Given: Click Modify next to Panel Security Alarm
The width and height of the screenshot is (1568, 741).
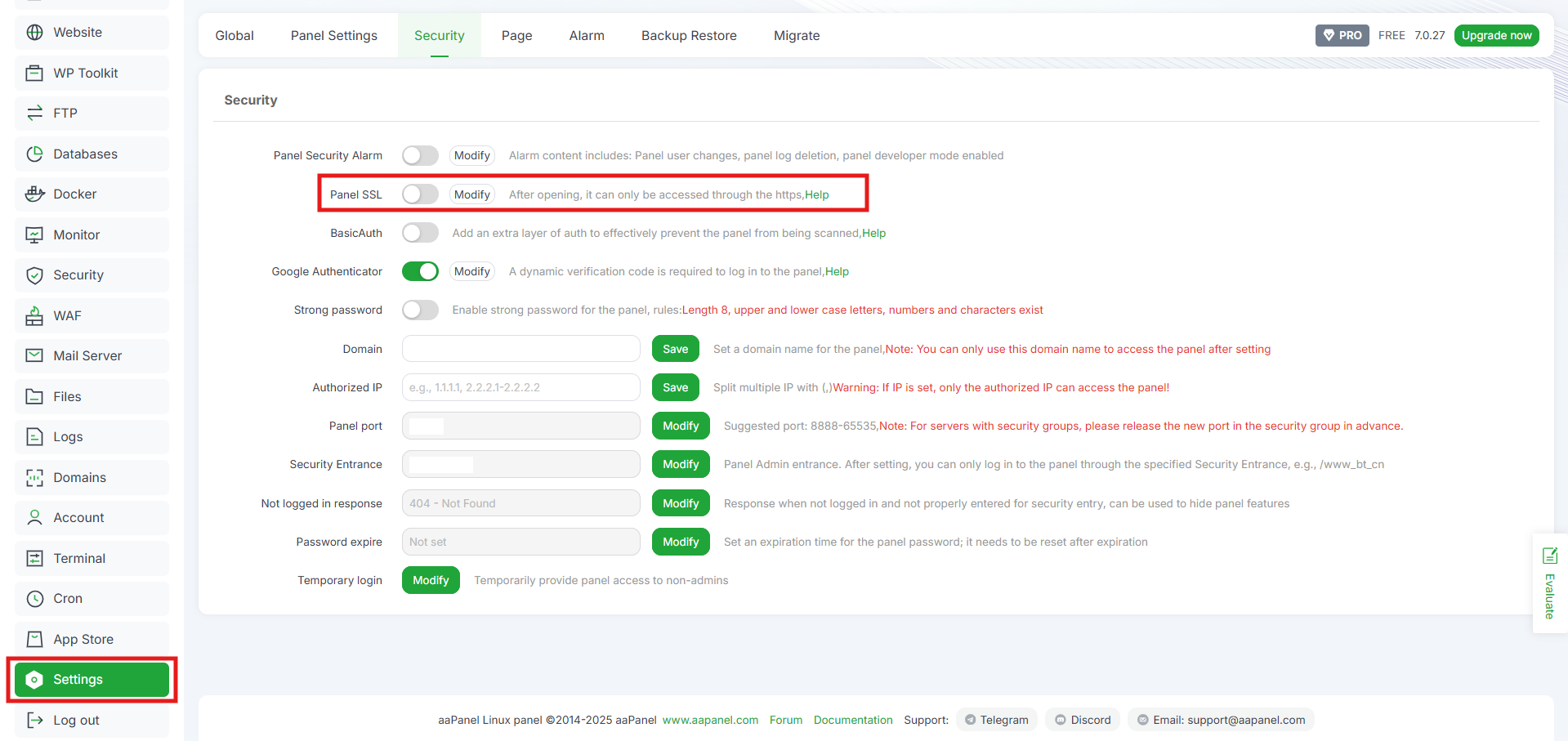Looking at the screenshot, I should click(x=472, y=155).
